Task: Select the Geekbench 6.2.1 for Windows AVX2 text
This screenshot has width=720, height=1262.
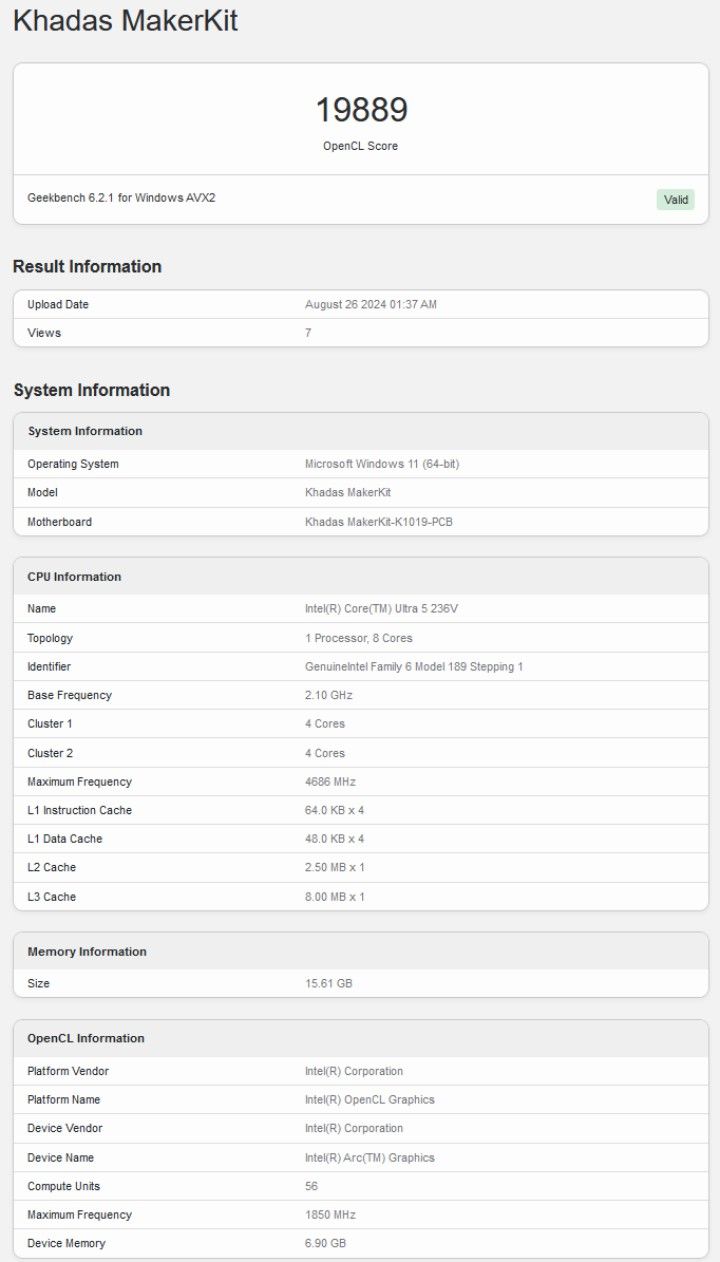Action: [x=121, y=198]
